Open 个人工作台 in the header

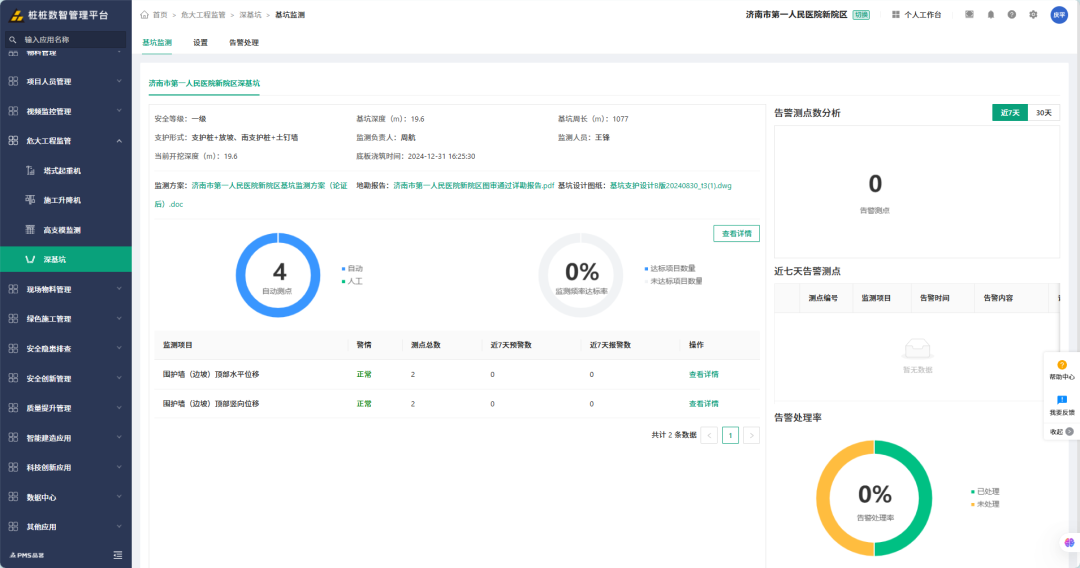pos(917,14)
